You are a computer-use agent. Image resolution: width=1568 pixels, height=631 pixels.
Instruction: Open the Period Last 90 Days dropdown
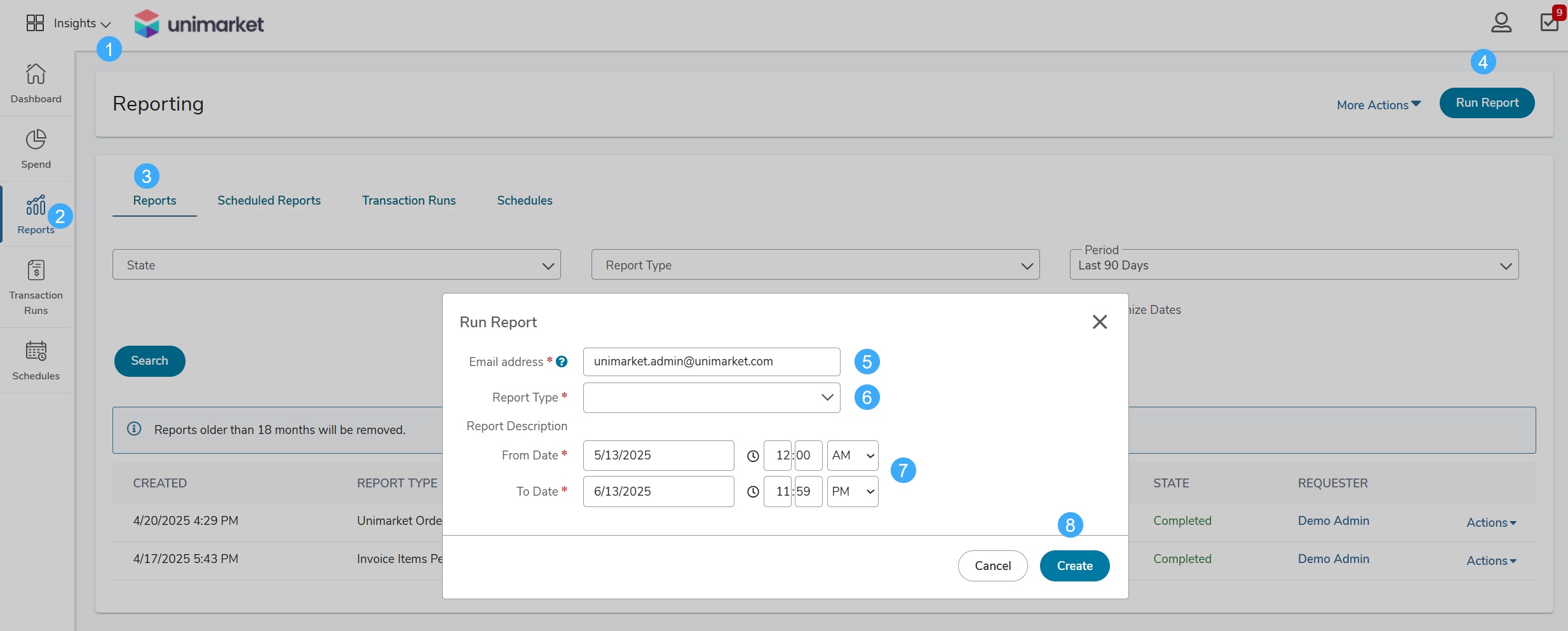[x=1294, y=265]
